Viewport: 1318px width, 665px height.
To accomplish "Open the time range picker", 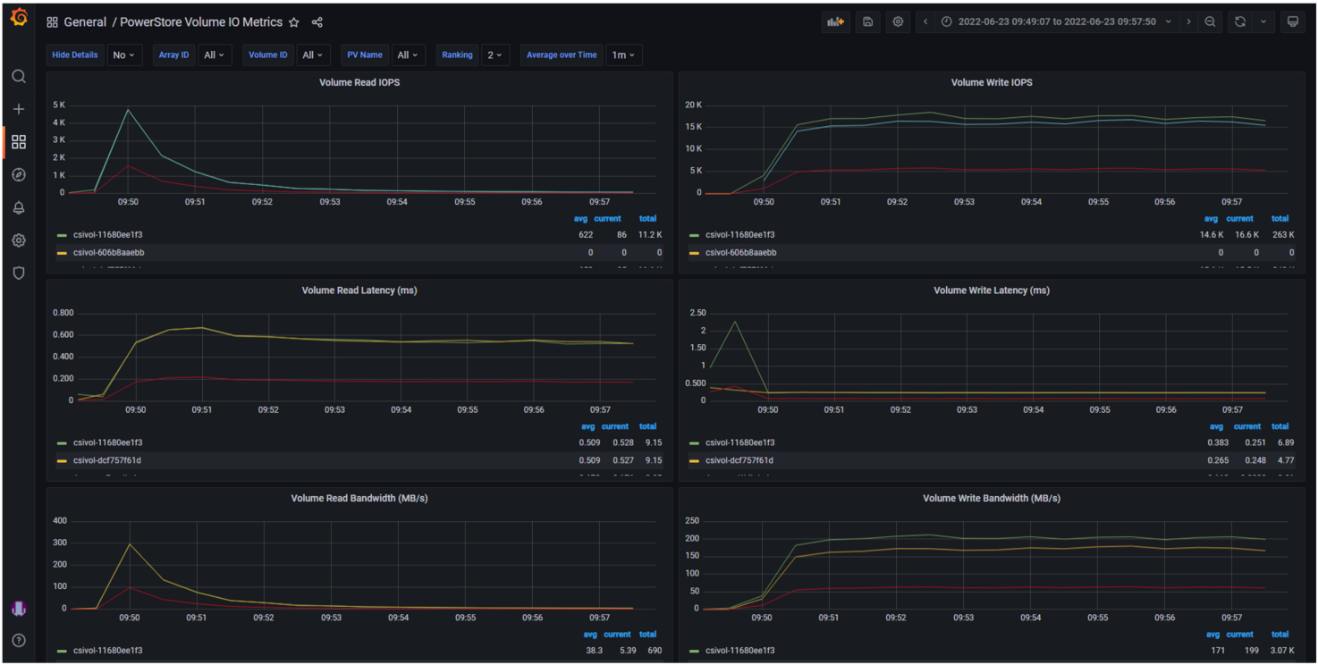I will 1057,22.
